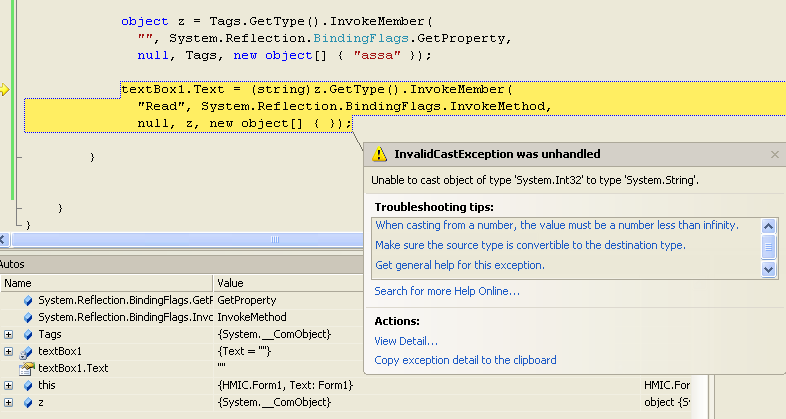This screenshot has height=419, width=786.
Task: Expand the 'this' variable in Autos
Action: 9,385
